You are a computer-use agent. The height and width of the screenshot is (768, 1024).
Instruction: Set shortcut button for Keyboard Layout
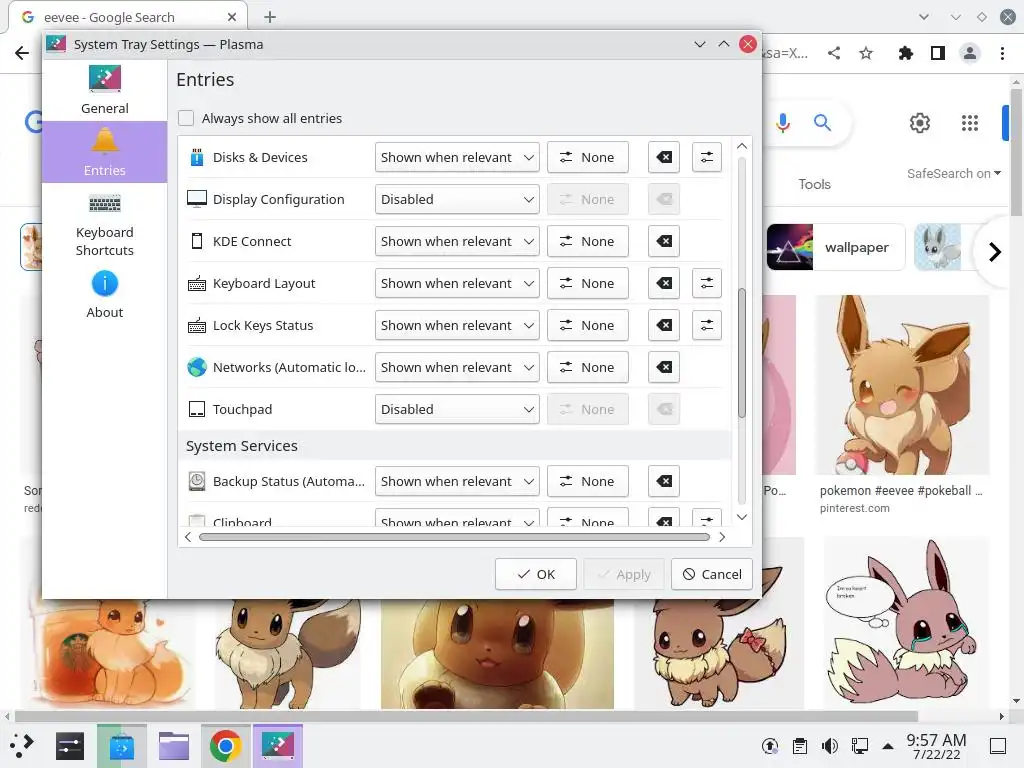pos(588,283)
